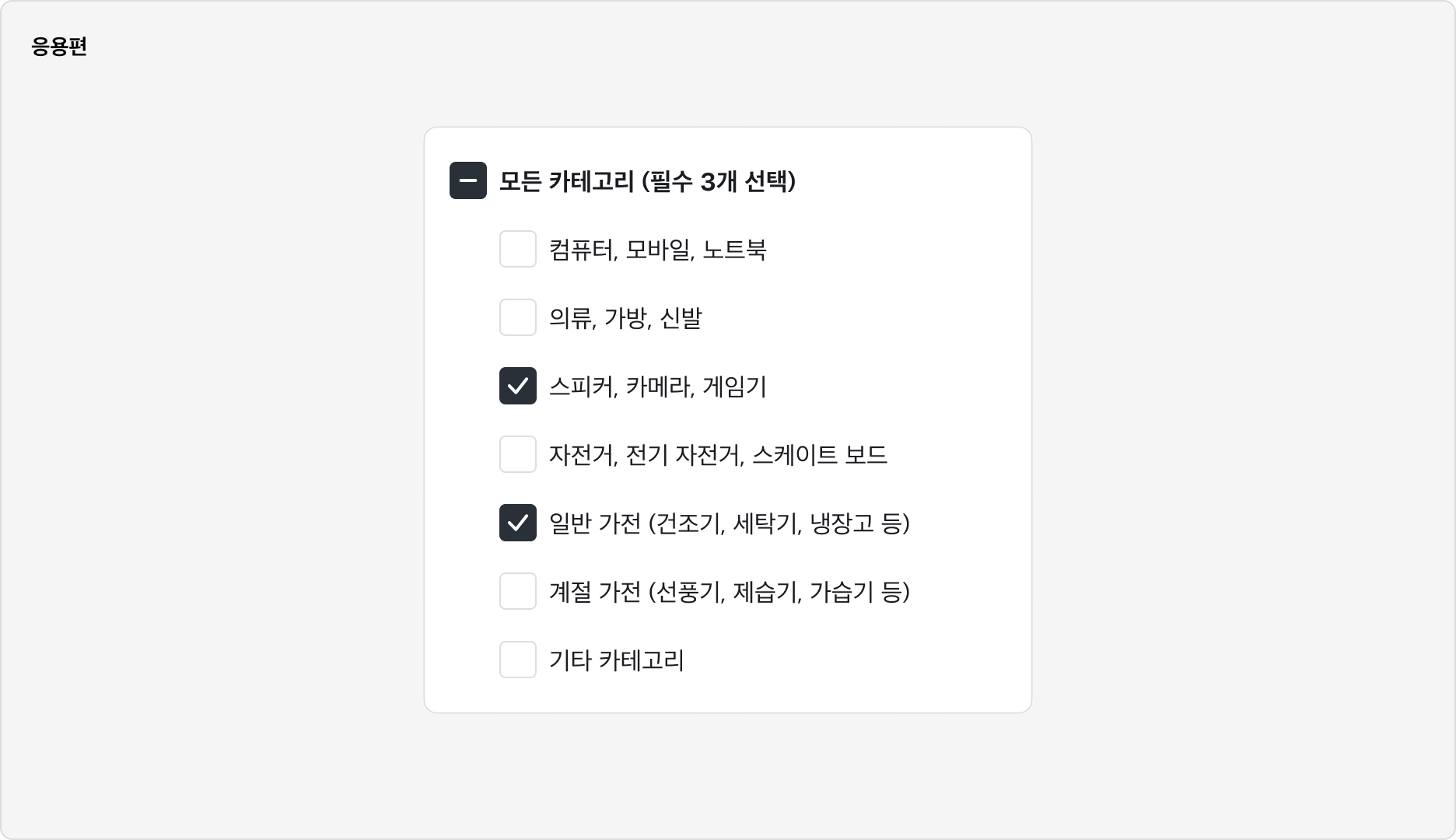Click the text 스피커, 카메라, 게임기
1456x840 pixels.
click(x=657, y=387)
